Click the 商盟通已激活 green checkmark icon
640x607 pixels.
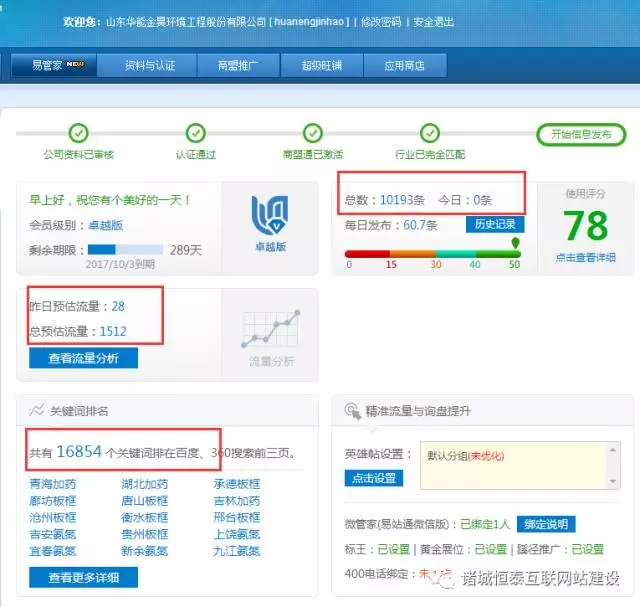click(x=313, y=134)
